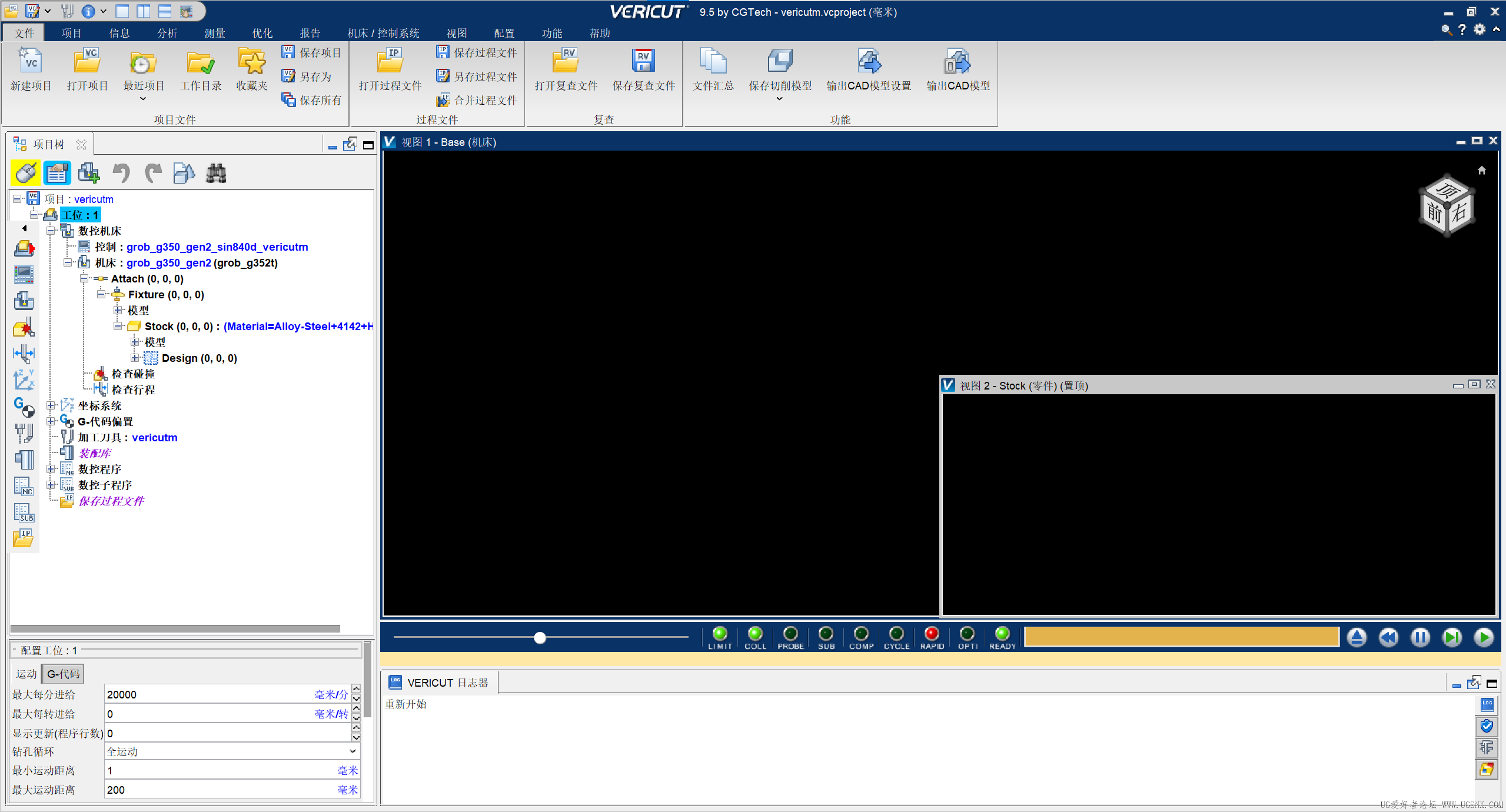Click the 工作目录 working directory icon

point(200,62)
